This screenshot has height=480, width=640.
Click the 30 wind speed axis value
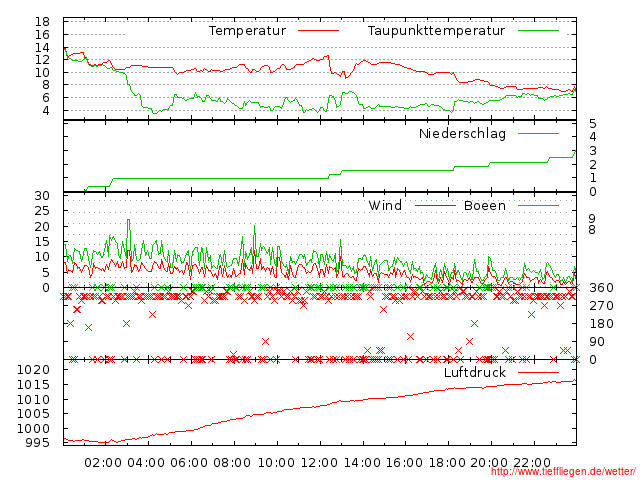[42, 196]
